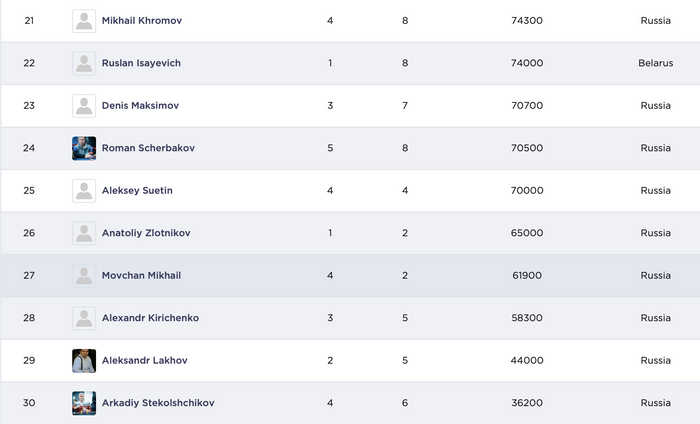Viewport: 700px width, 424px height.
Task: Open Arkadiy Stekolshchikov's profile photo
Action: (x=84, y=403)
